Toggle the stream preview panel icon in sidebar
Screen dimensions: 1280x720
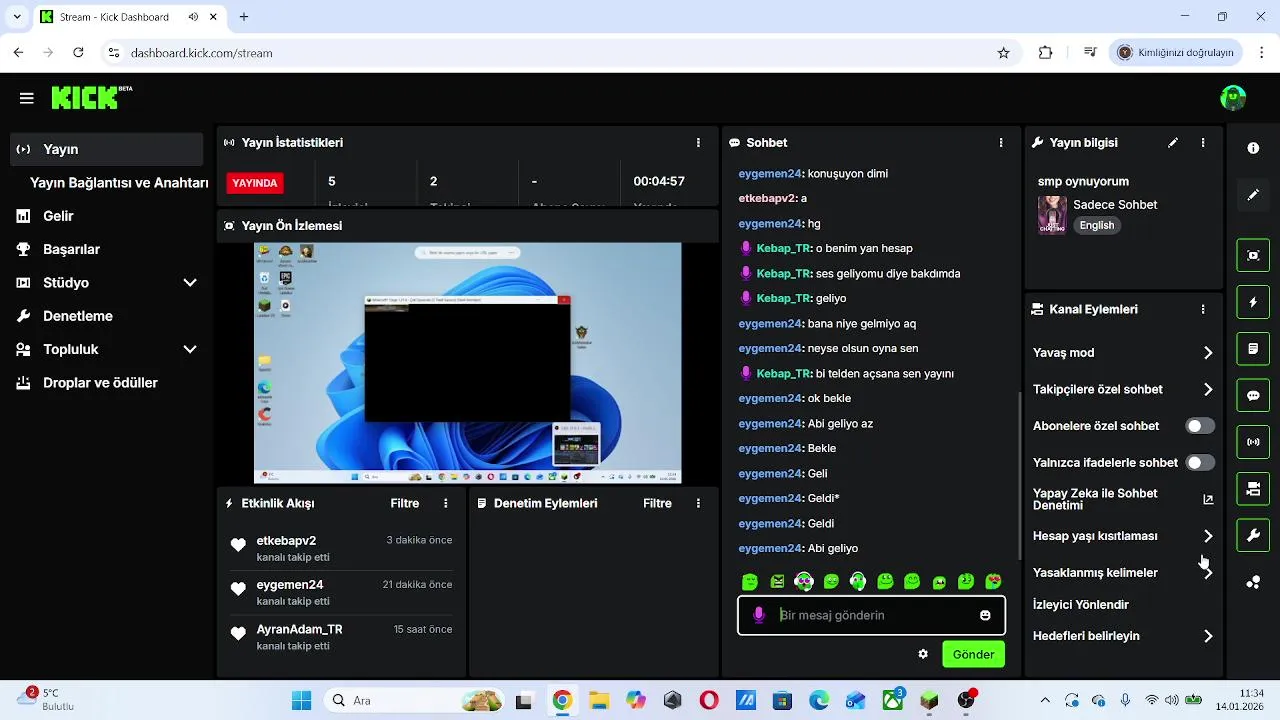click(x=1253, y=255)
